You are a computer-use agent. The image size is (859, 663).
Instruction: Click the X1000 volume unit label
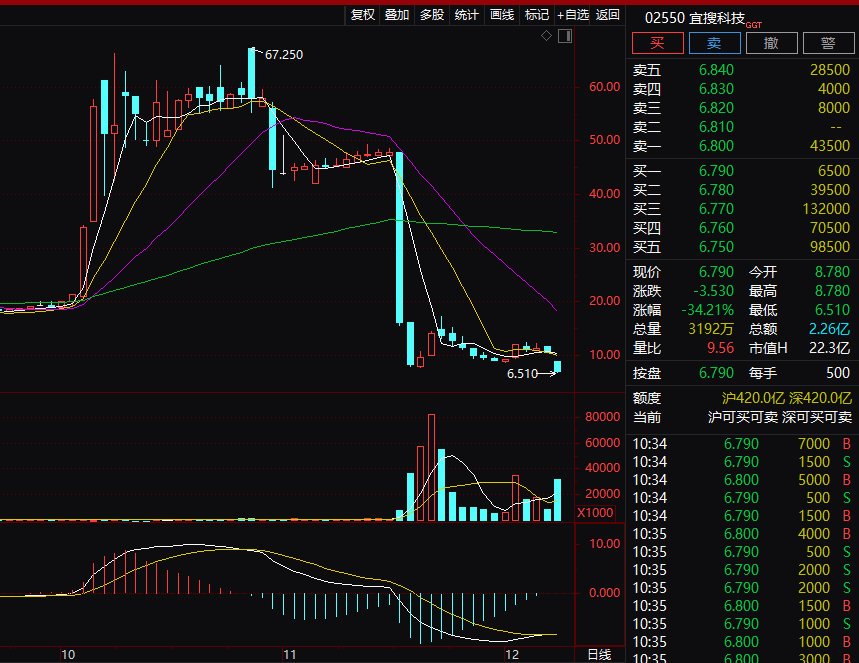point(598,513)
